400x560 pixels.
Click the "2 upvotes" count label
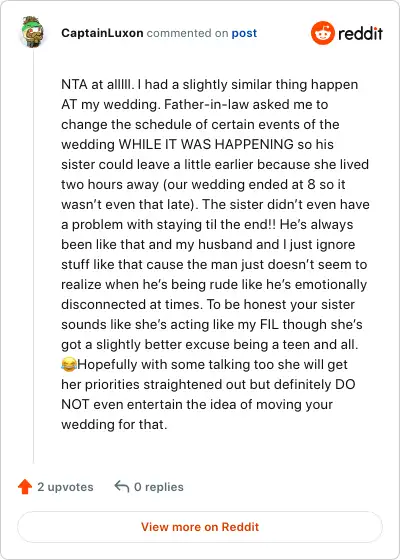coord(65,487)
